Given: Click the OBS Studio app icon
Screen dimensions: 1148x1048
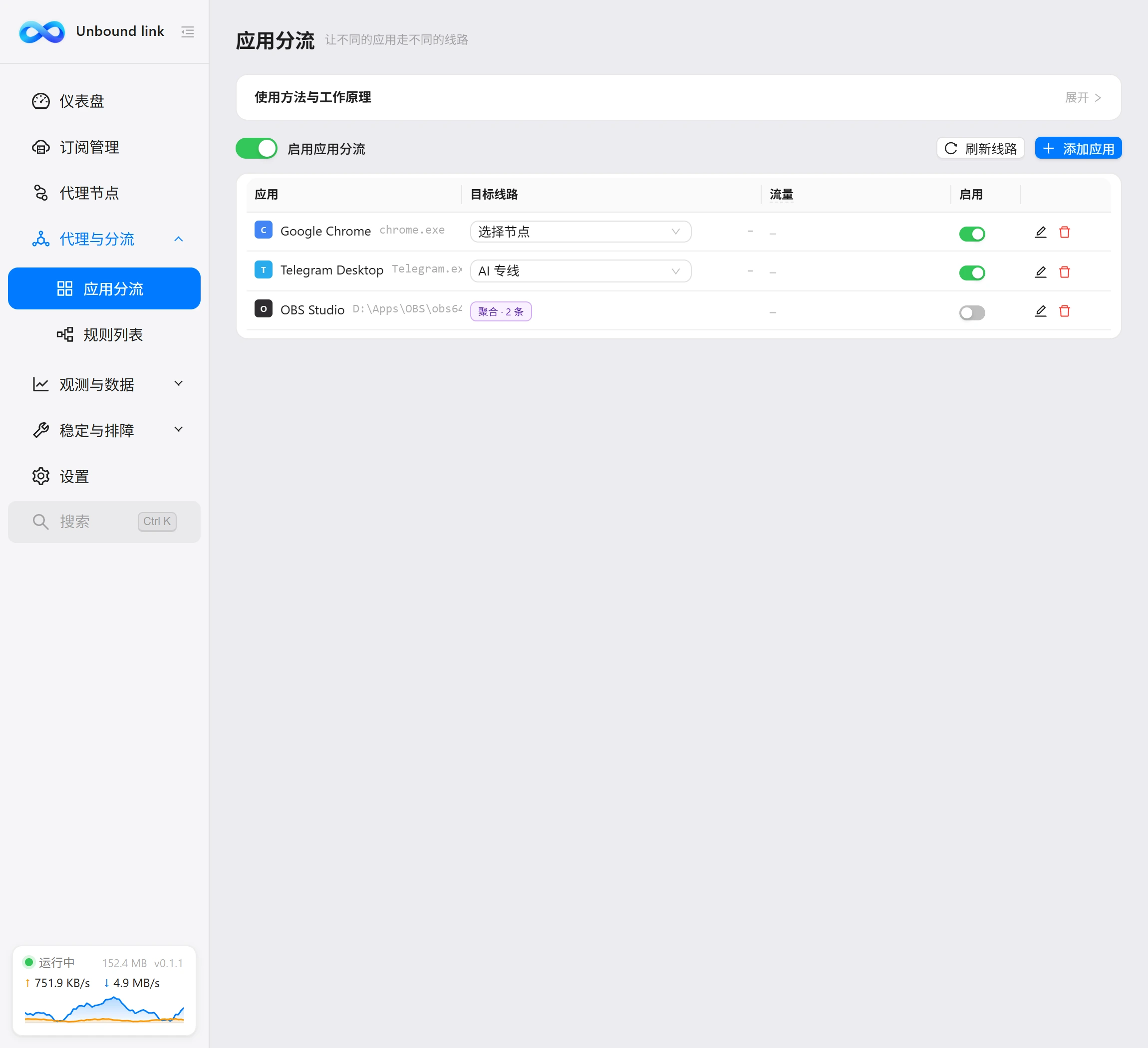Looking at the screenshot, I should (263, 308).
